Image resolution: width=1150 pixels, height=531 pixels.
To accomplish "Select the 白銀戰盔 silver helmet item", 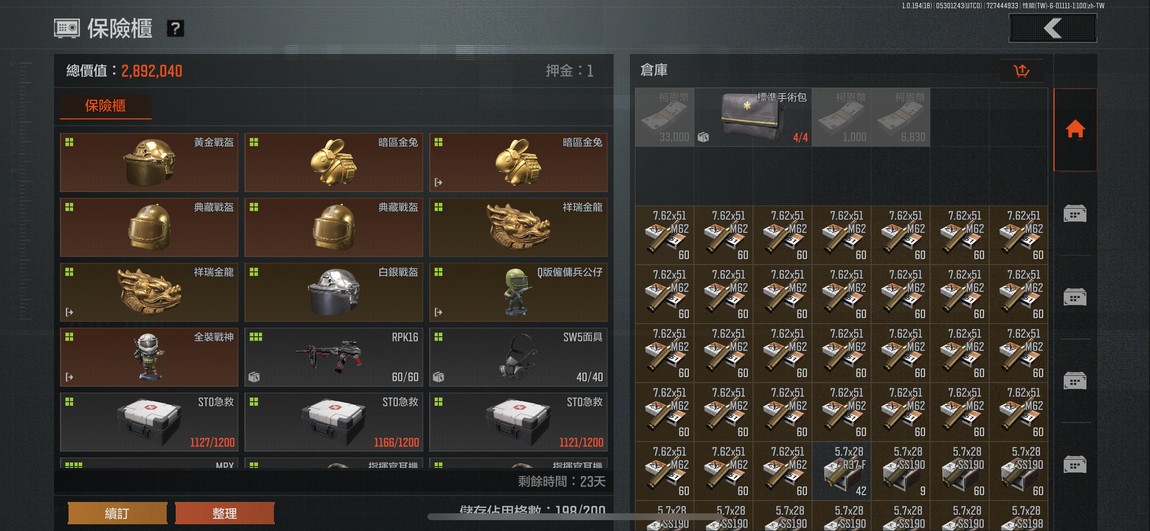I will click(x=334, y=293).
